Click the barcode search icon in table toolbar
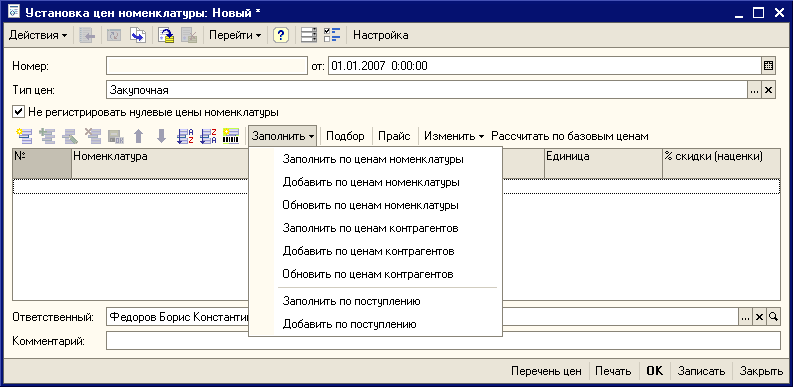The width and height of the screenshot is (794, 388). pos(231,136)
